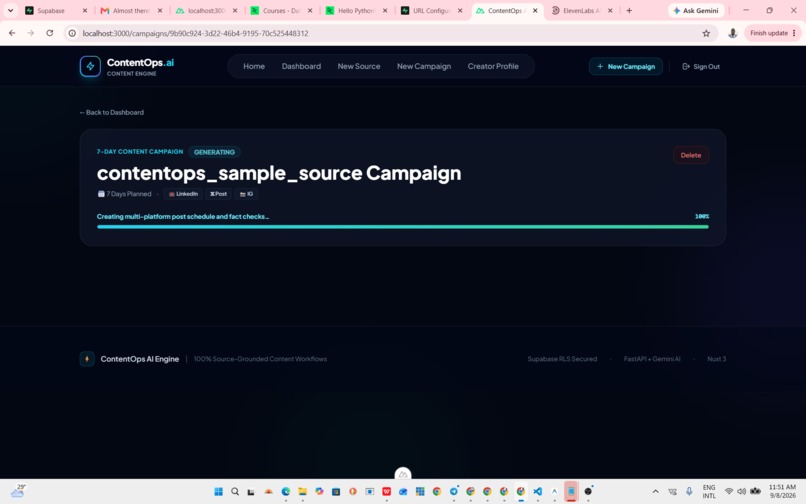Open the volume speaker tray icon
The width and height of the screenshot is (806, 504).
coord(741,492)
